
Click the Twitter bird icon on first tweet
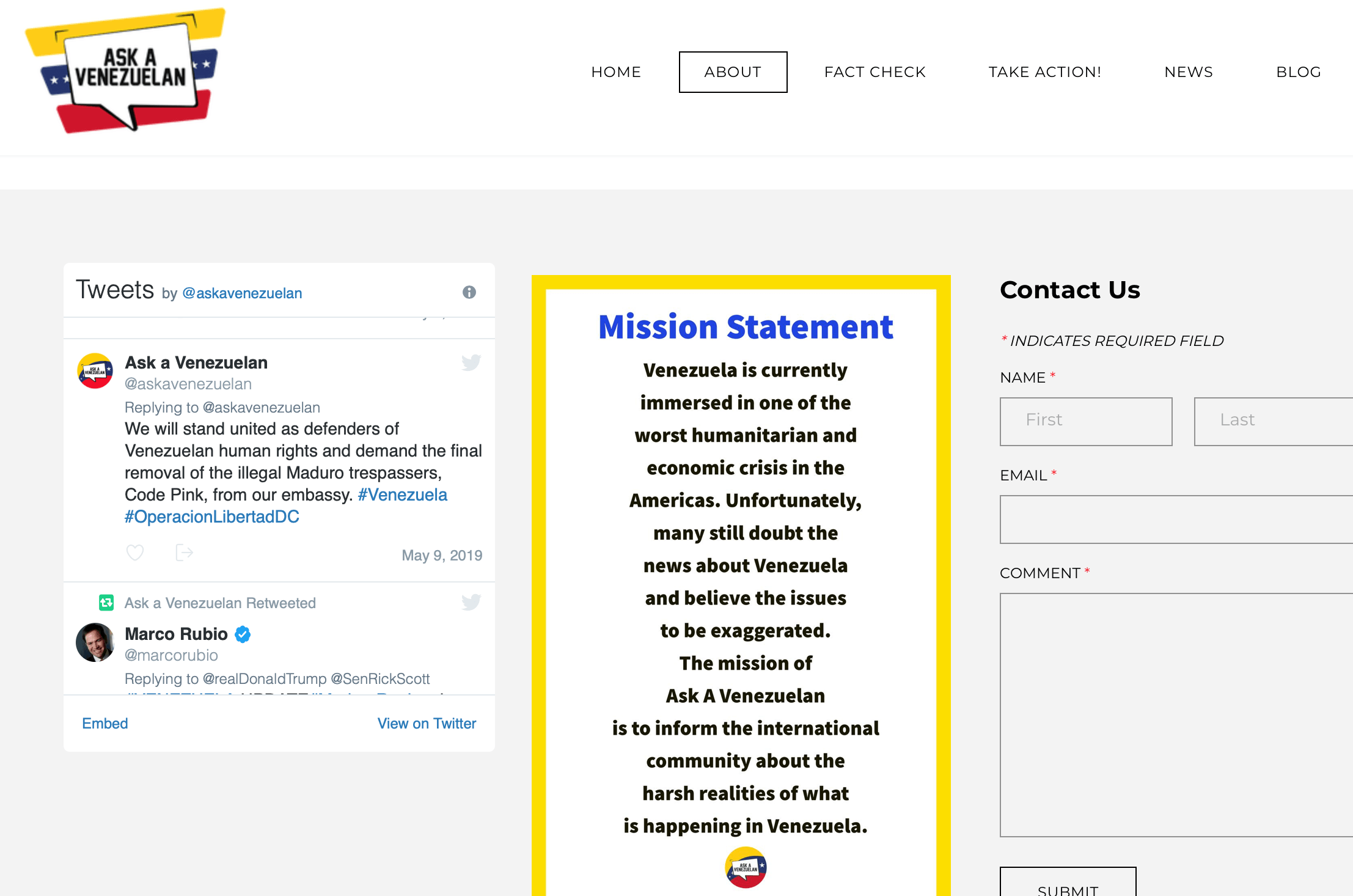471,362
